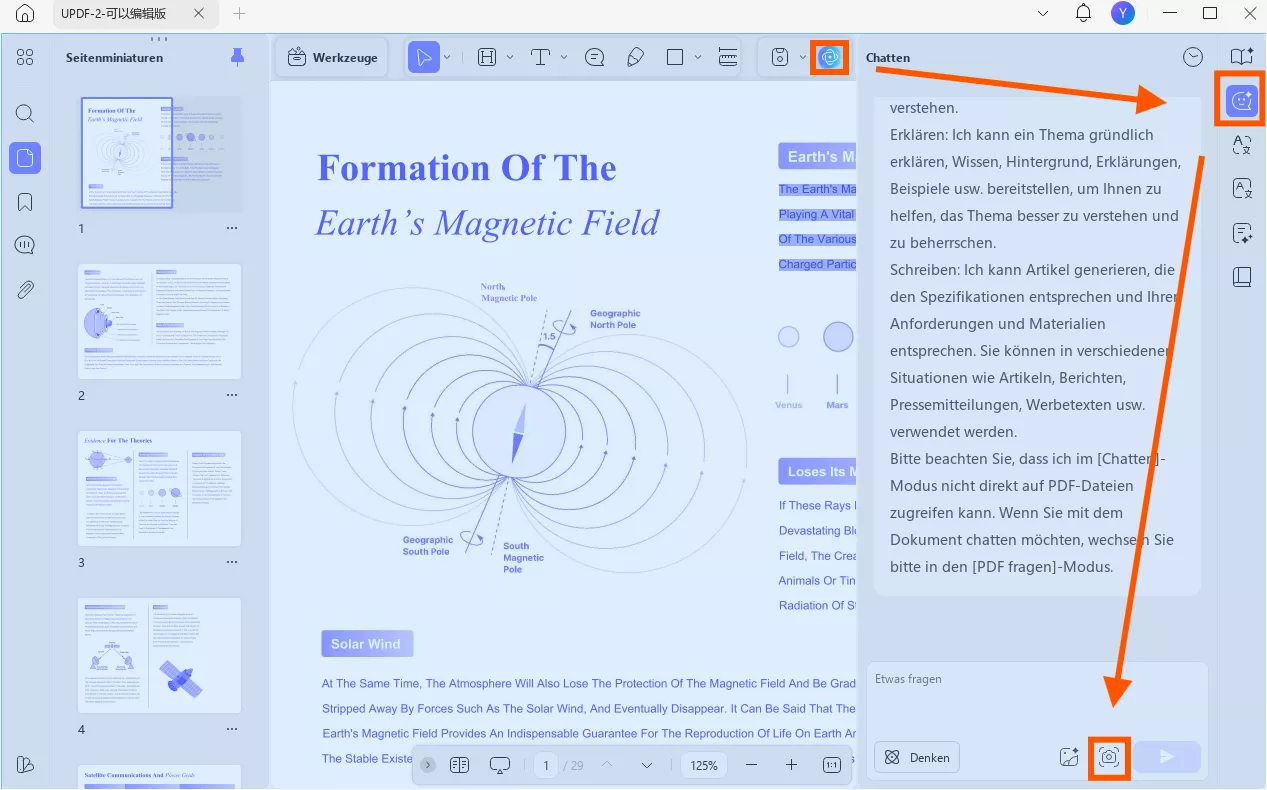This screenshot has height=790, width=1267.
Task: Select page 4 thumbnail
Action: pos(160,655)
